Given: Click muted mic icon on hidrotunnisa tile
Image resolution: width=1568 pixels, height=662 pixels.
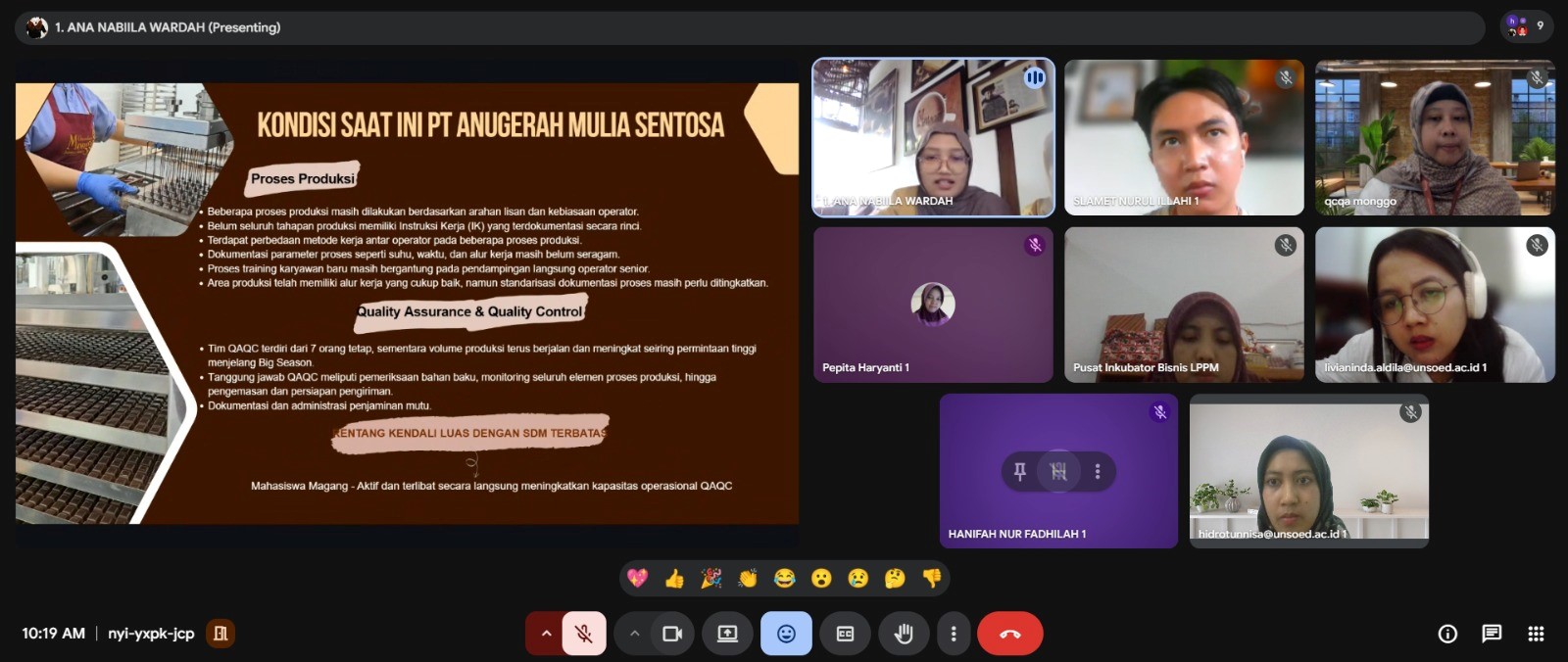Looking at the screenshot, I should point(1411,412).
